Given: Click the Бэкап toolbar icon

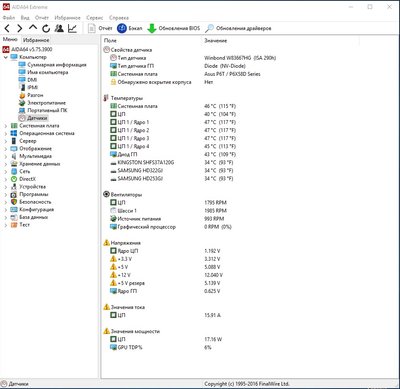Looking at the screenshot, I should (x=130, y=28).
